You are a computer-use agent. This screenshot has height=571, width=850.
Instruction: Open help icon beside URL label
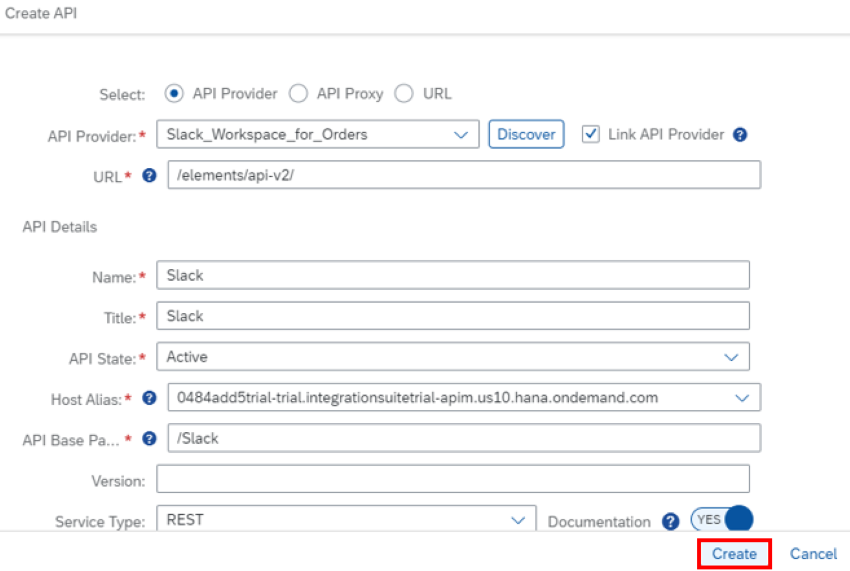[149, 175]
